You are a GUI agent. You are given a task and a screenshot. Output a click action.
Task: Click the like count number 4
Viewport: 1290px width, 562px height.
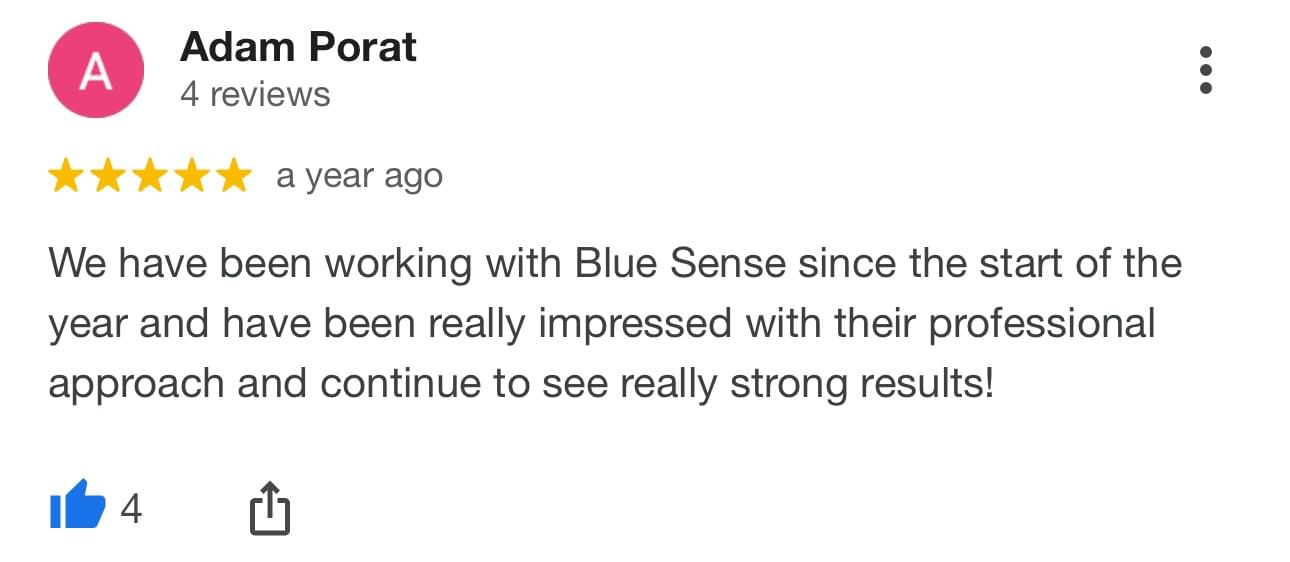pyautogui.click(x=131, y=509)
